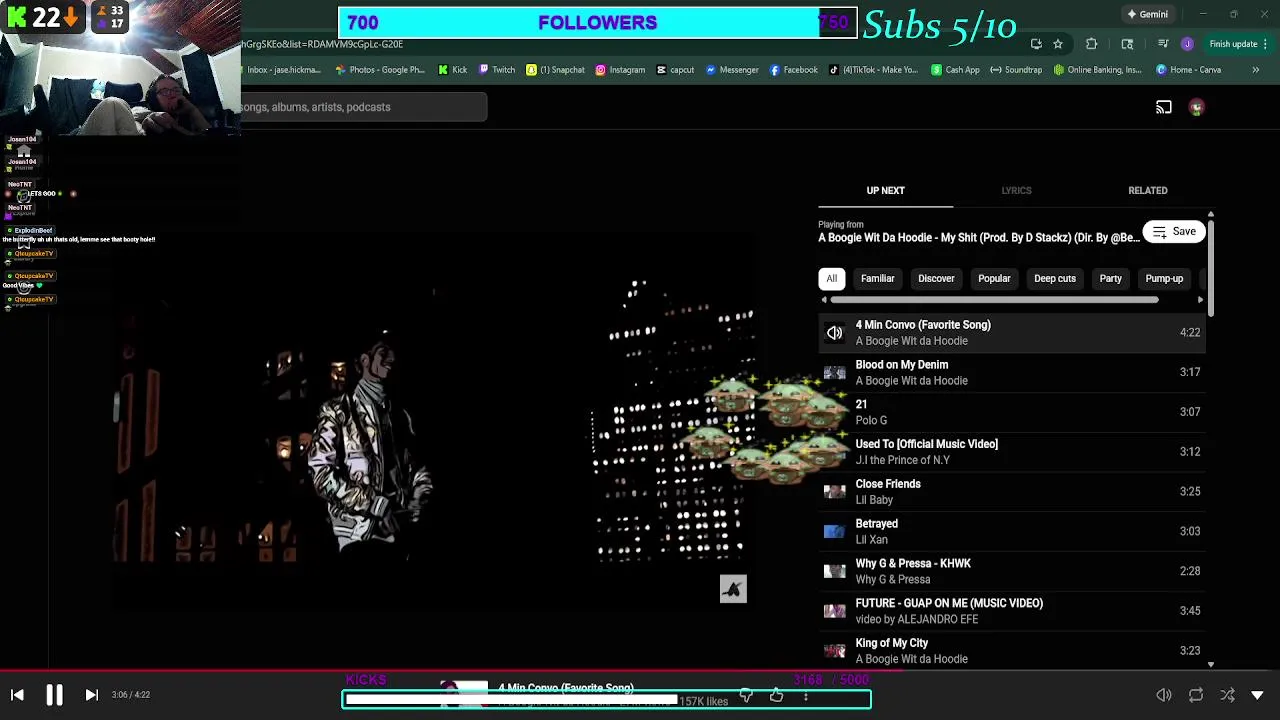Bookmark this page with the star icon
The width and height of the screenshot is (1280, 720).
1058,44
